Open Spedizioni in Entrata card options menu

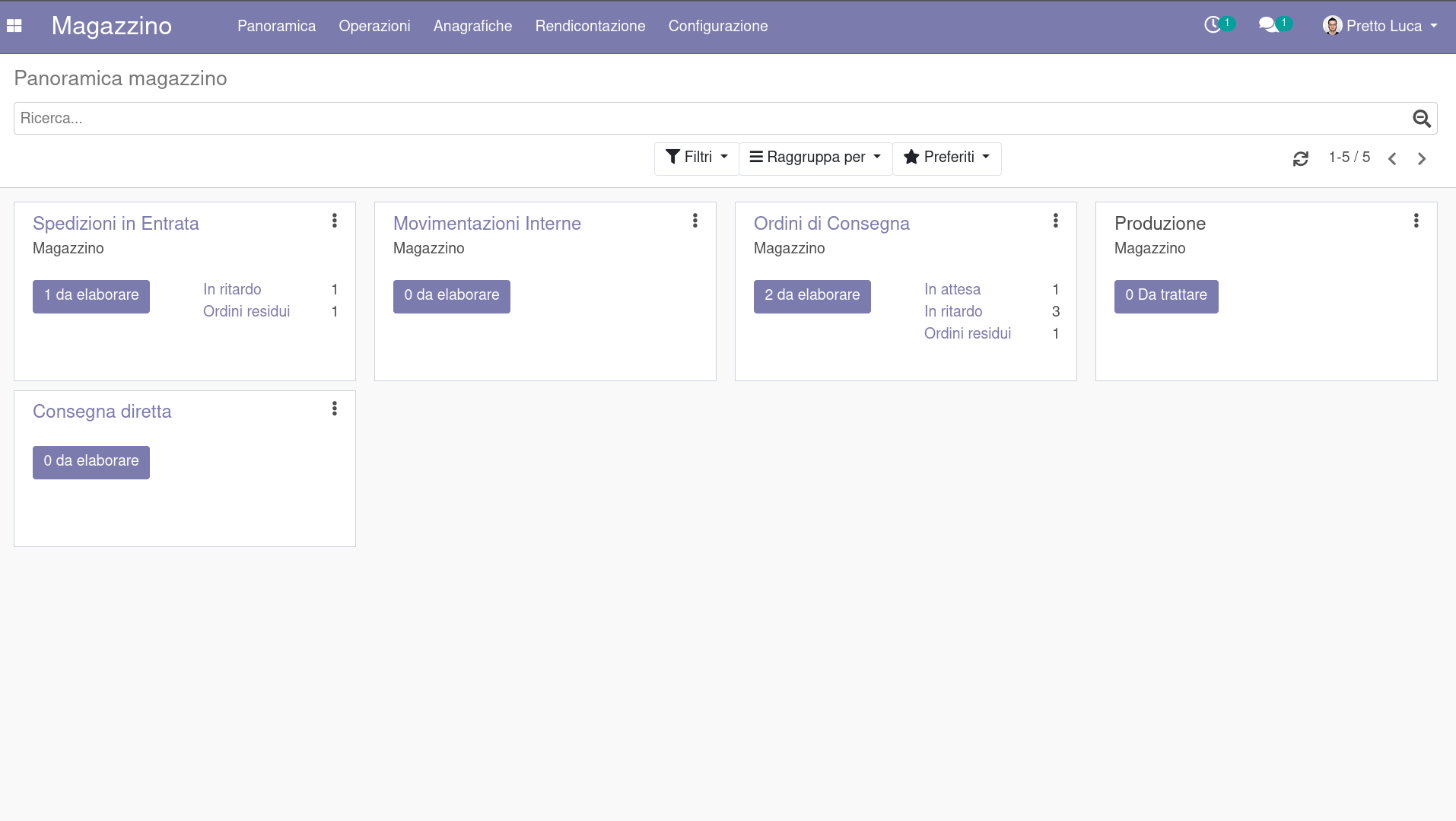pyautogui.click(x=334, y=221)
